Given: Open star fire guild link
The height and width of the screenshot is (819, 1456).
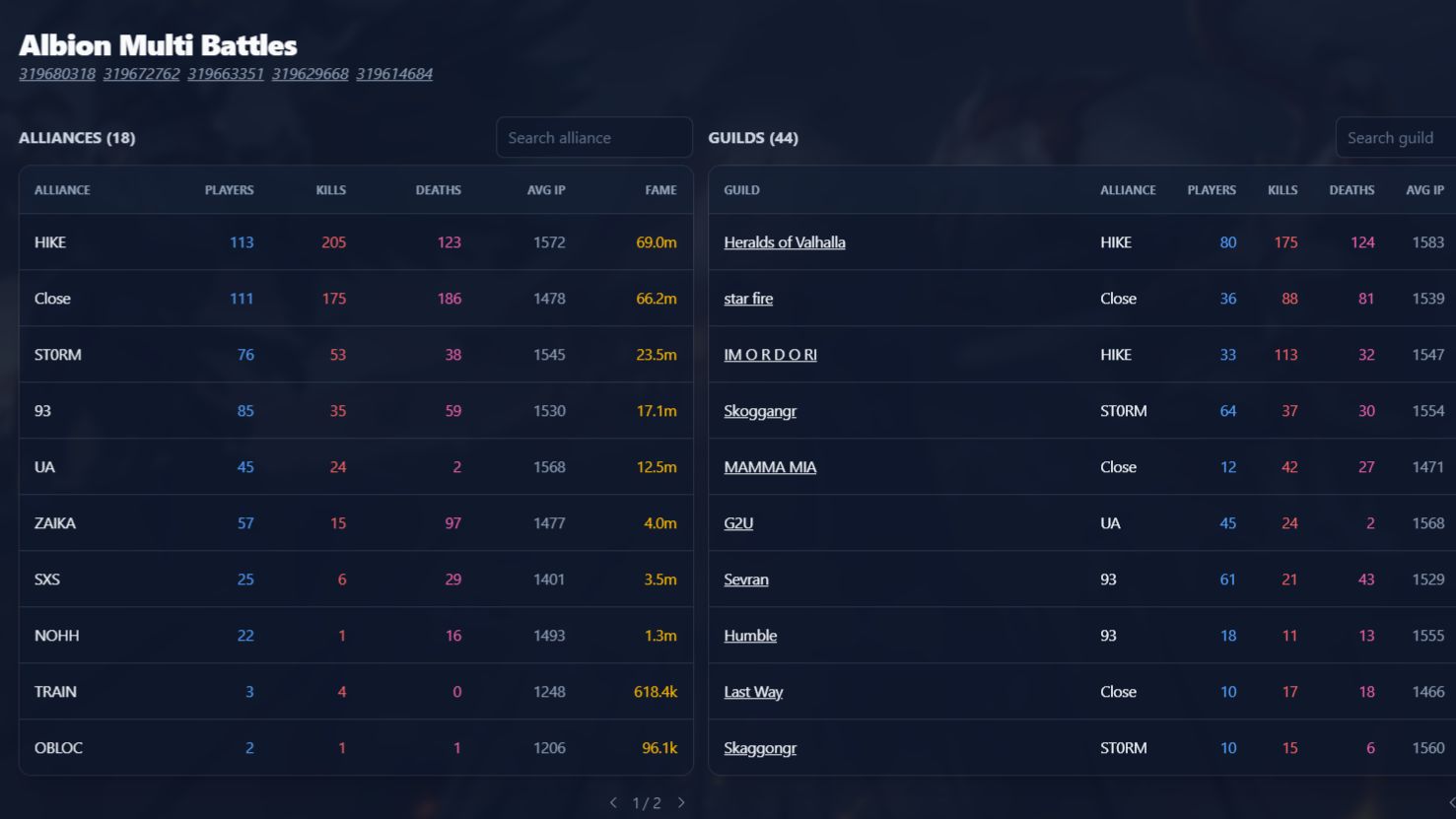Looking at the screenshot, I should coord(748,299).
